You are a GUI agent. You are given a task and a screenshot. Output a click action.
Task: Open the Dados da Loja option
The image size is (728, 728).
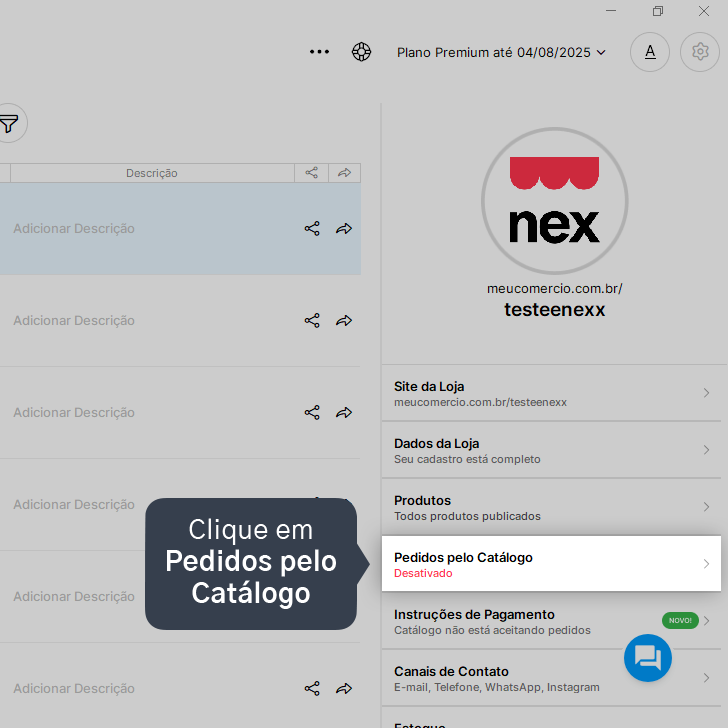[x=551, y=450]
